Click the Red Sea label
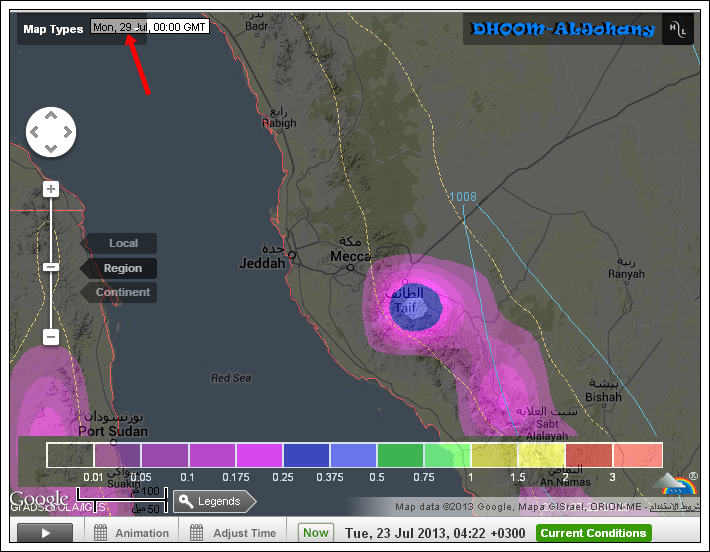Screen dimensions: 710x552 [x=231, y=378]
